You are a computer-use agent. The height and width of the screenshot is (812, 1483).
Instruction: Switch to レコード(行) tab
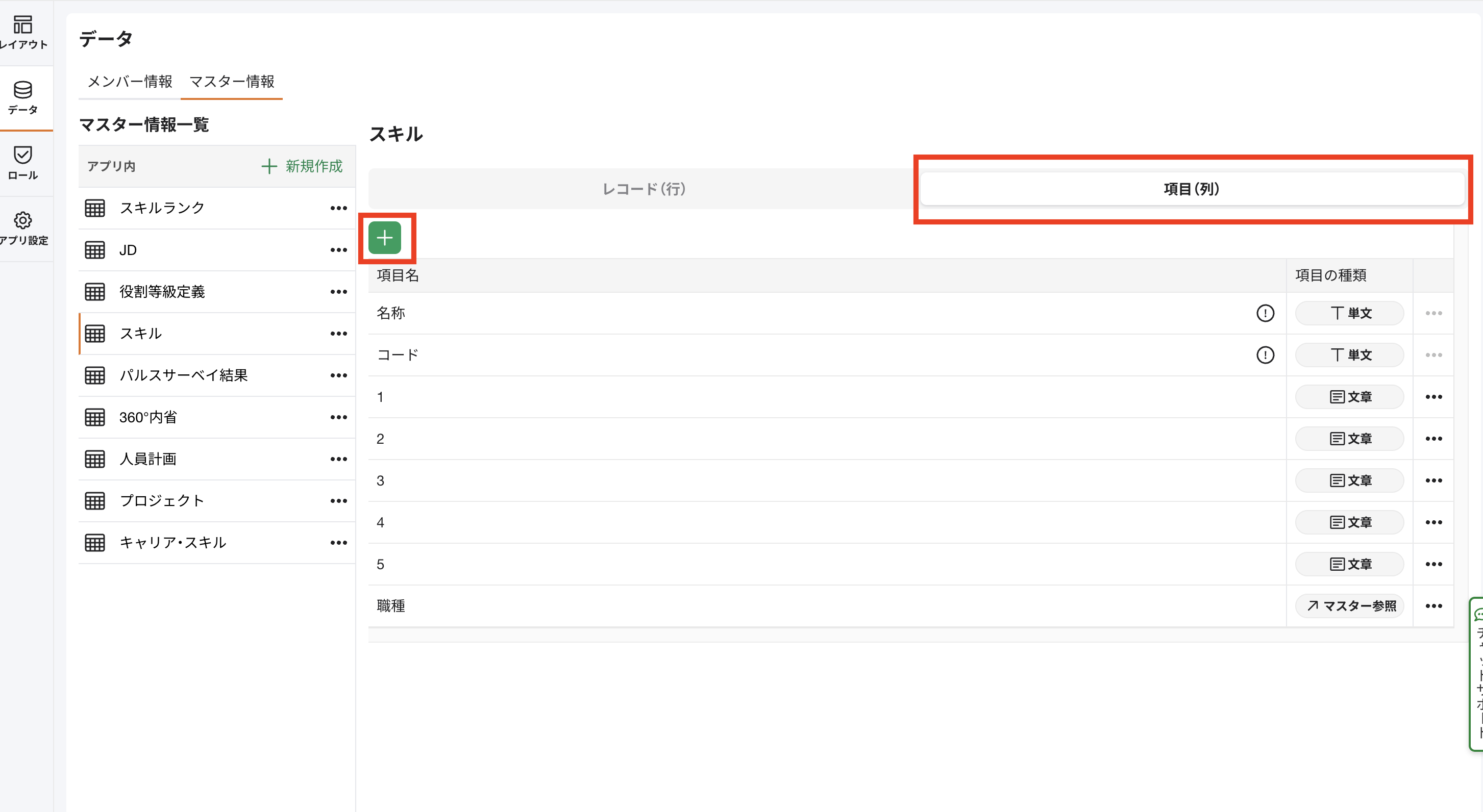click(x=644, y=189)
